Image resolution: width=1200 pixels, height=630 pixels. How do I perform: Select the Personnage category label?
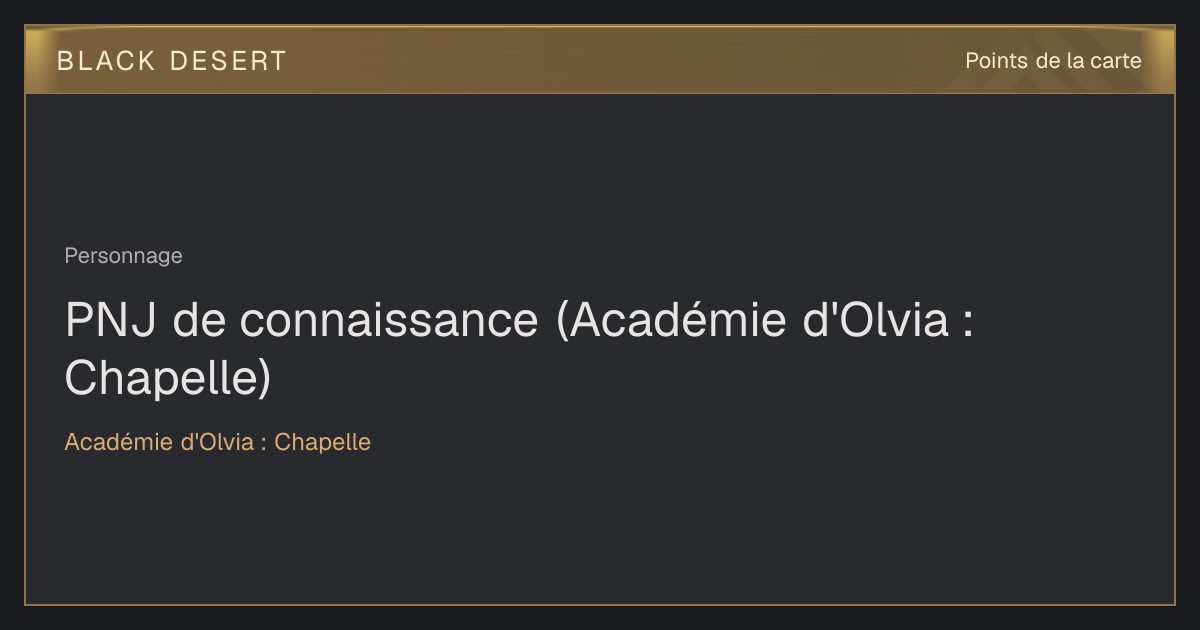(x=123, y=256)
